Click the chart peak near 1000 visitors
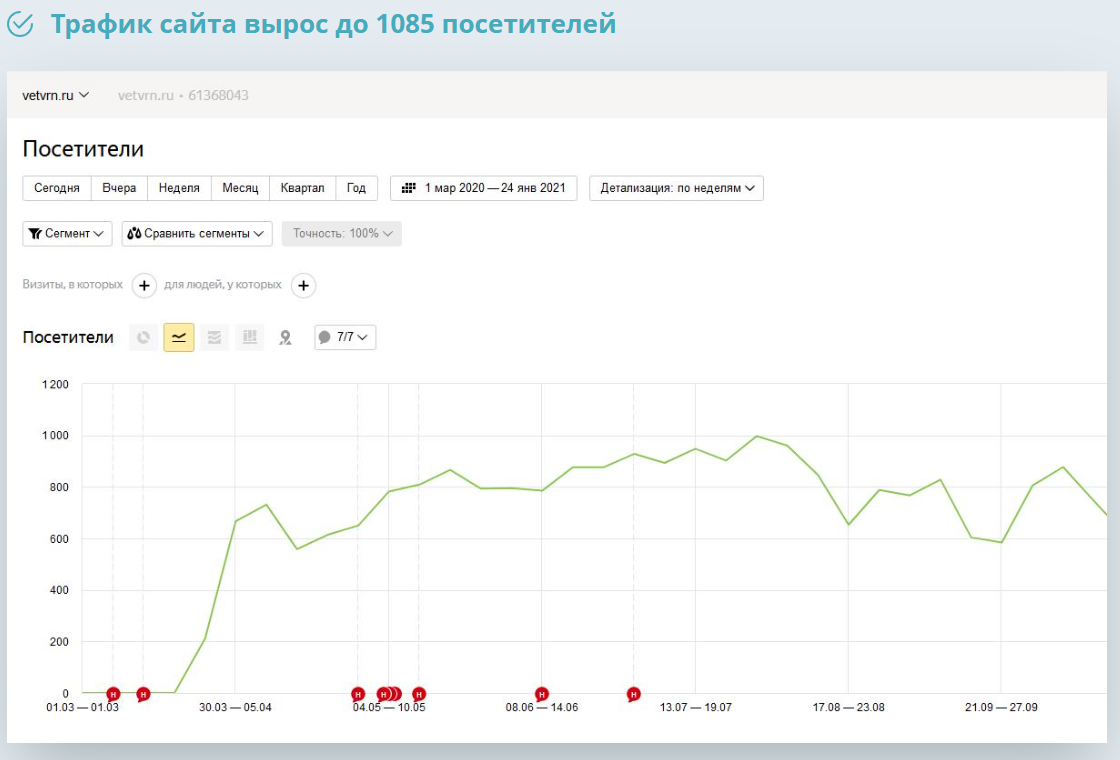This screenshot has height=760, width=1120. click(x=756, y=436)
